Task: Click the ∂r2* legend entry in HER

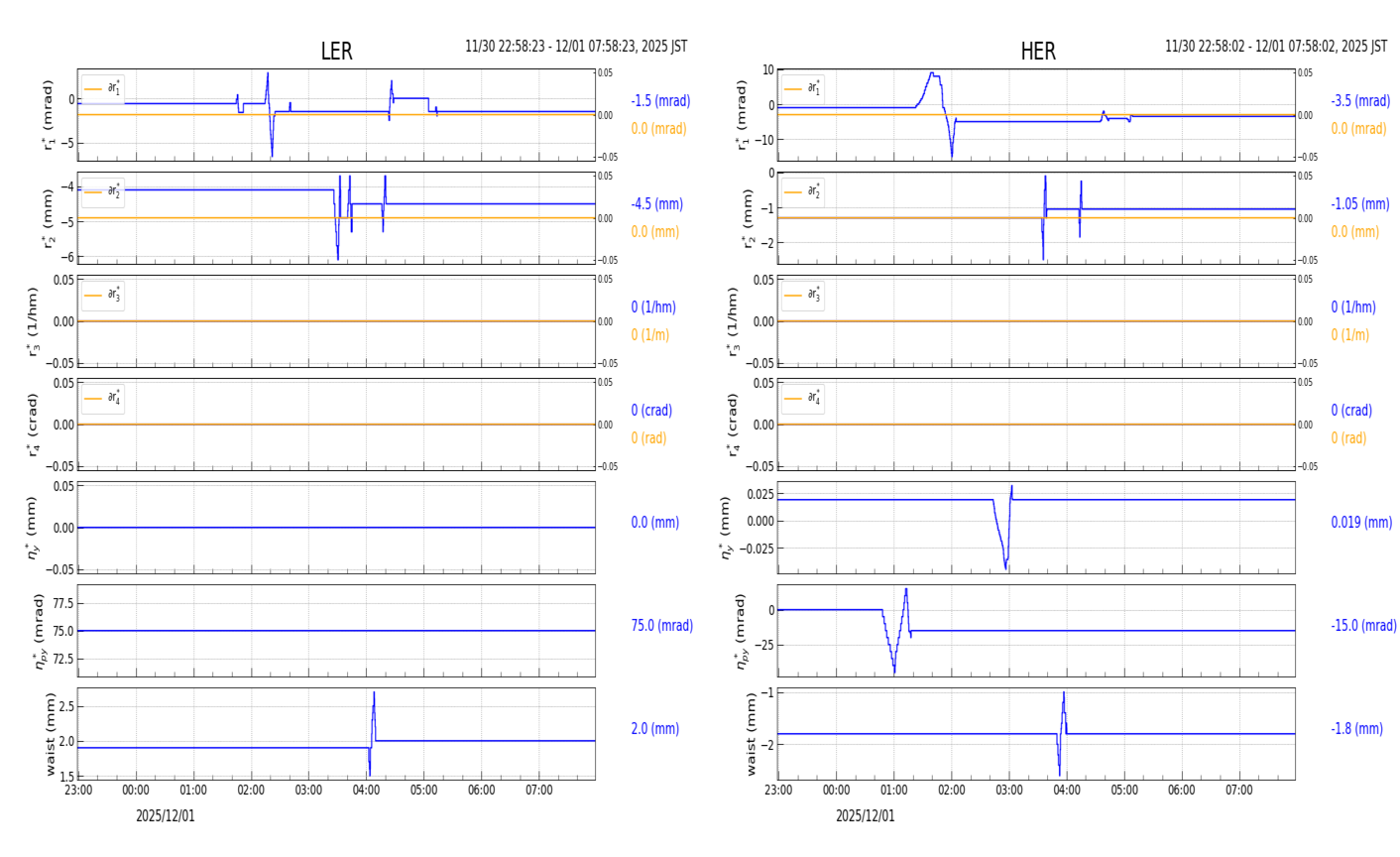Action: click(x=803, y=191)
